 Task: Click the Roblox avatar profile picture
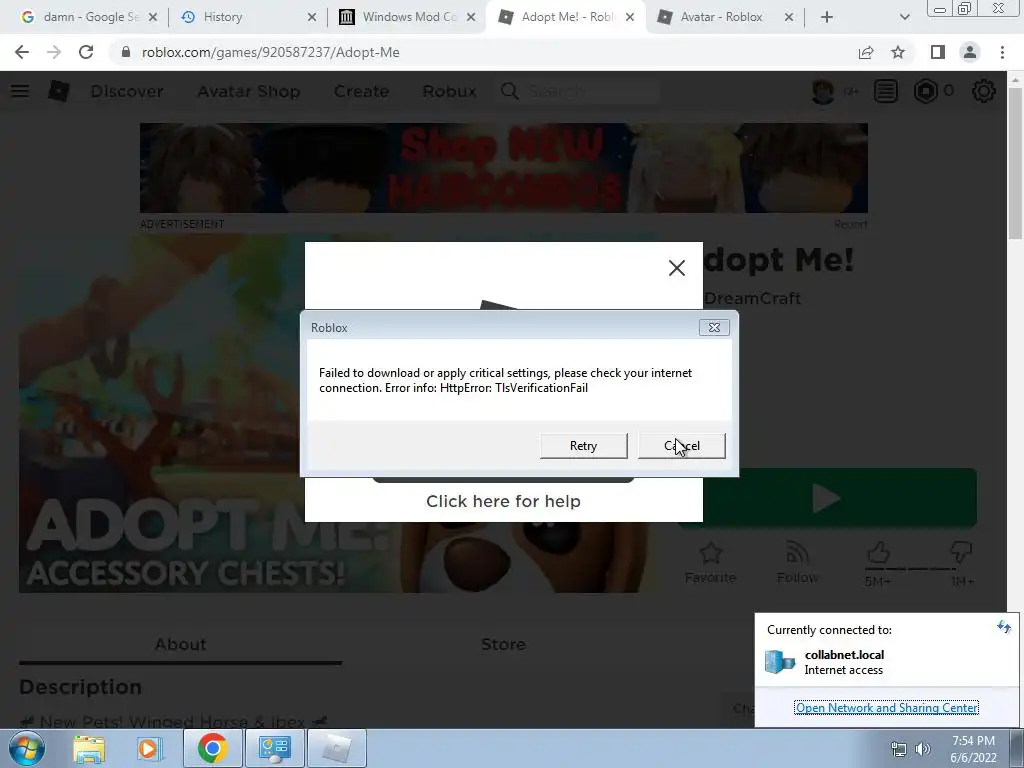point(823,91)
